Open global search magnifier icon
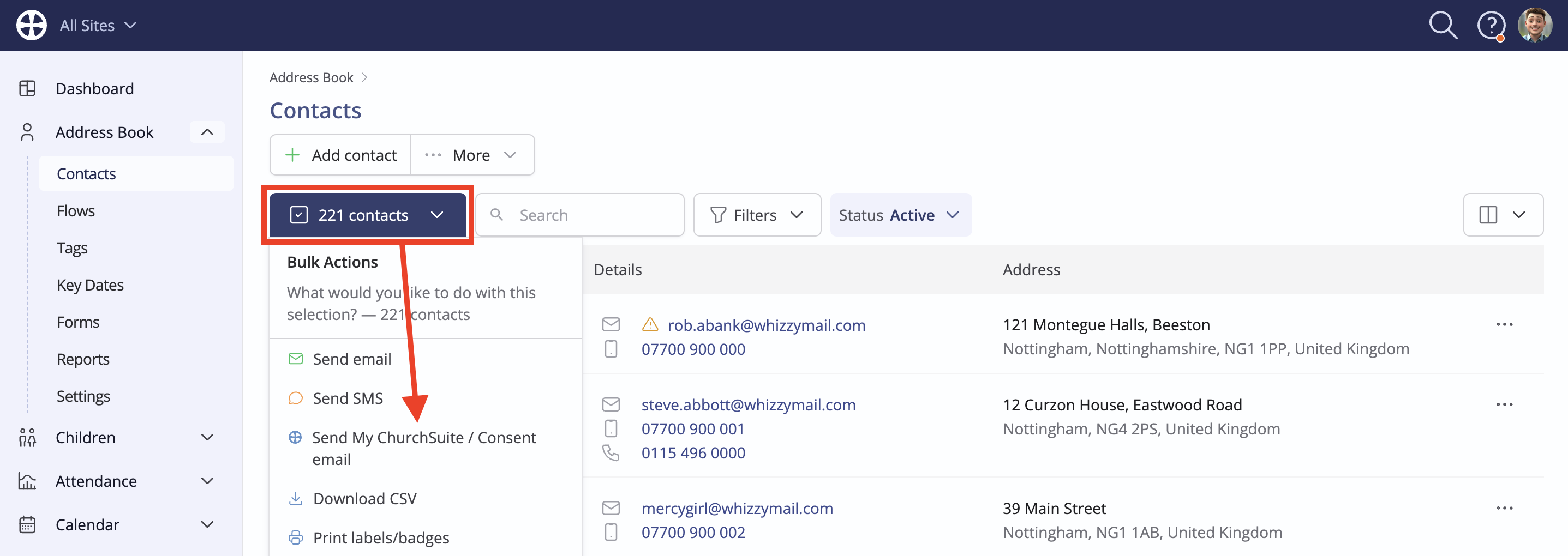This screenshot has height=556, width=1568. [1443, 26]
